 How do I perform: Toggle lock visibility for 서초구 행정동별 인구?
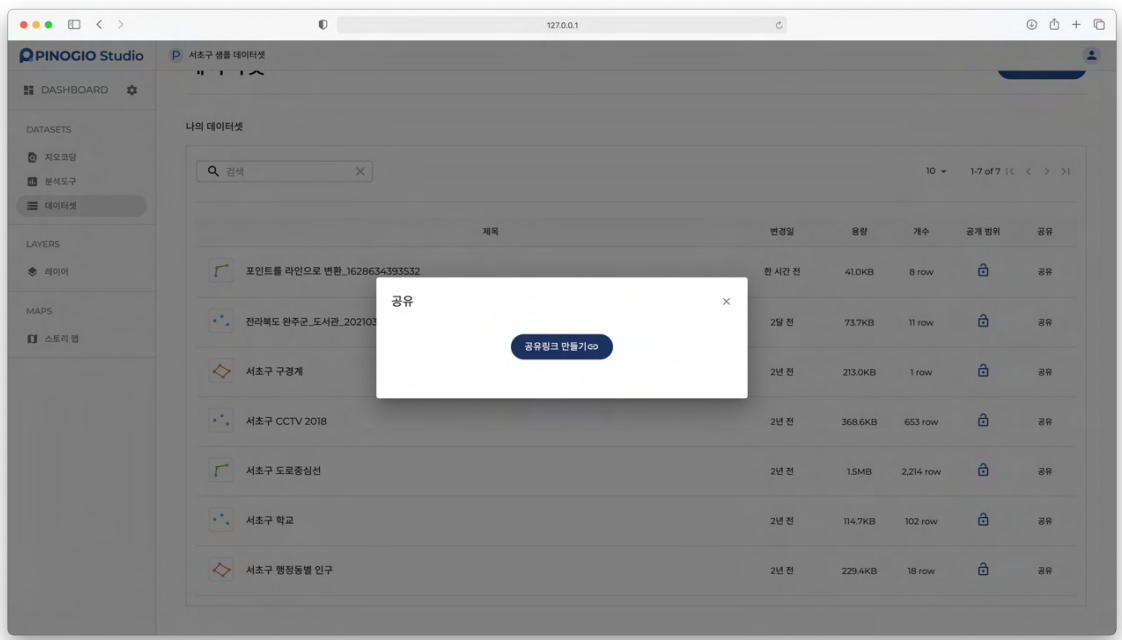[x=983, y=570]
